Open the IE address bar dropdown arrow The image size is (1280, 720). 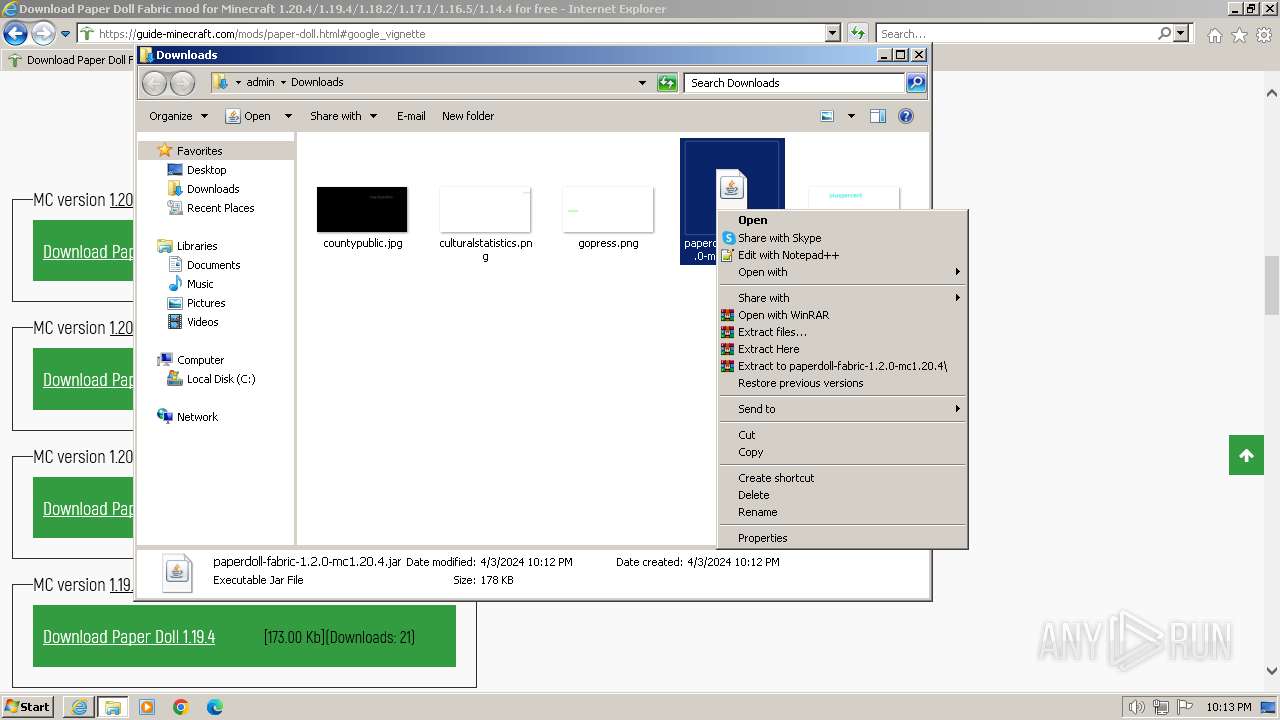(832, 33)
